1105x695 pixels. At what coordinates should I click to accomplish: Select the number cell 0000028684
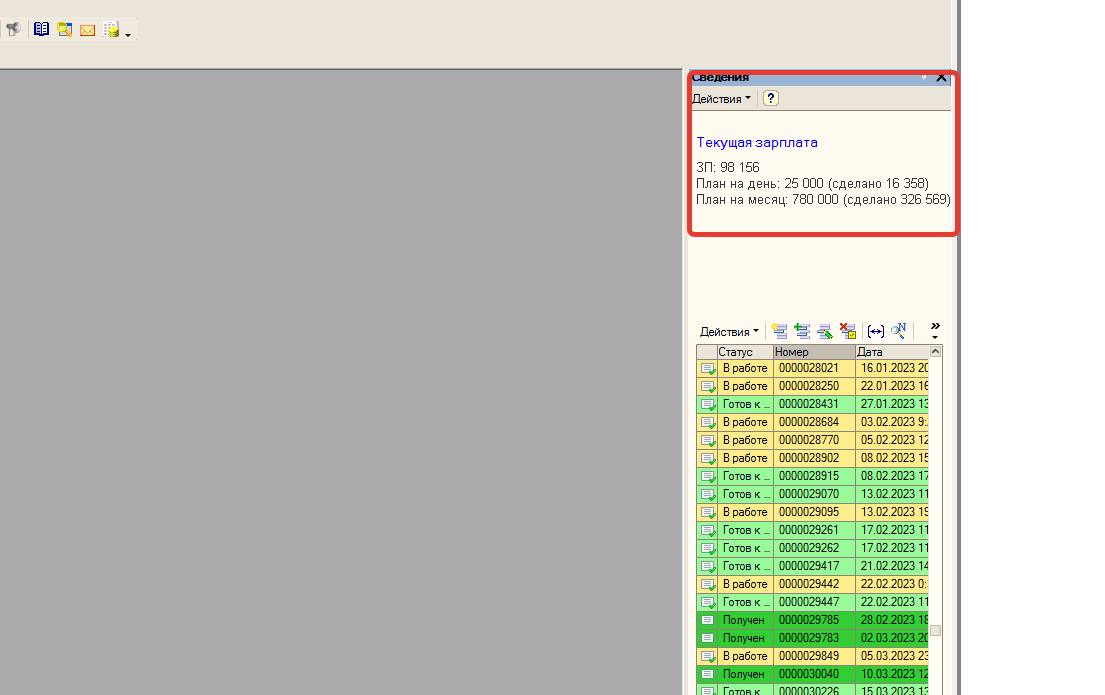814,422
